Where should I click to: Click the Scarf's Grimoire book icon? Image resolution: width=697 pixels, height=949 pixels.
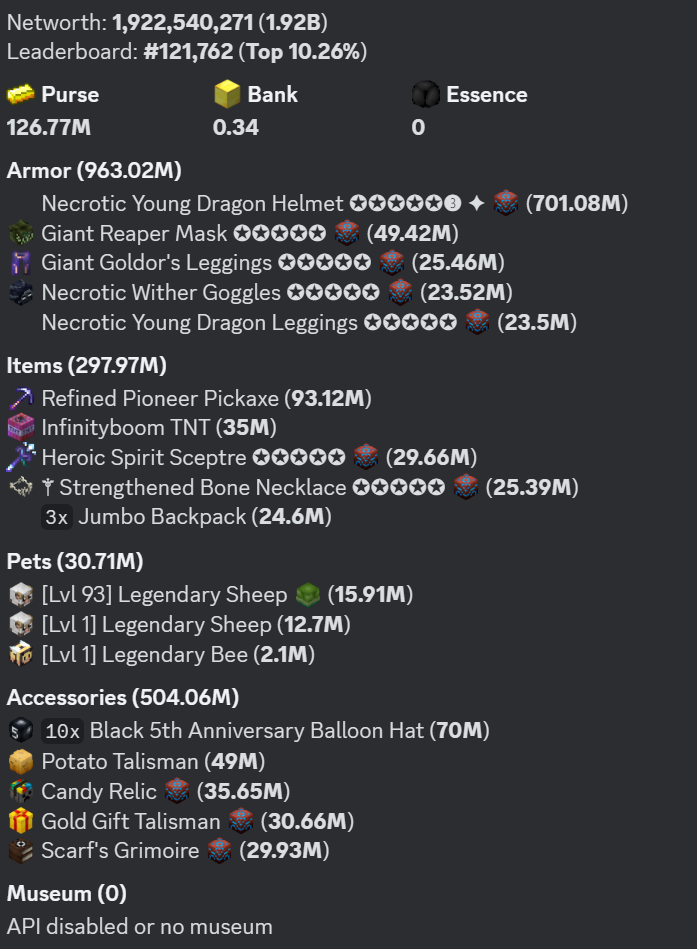pyautogui.click(x=21, y=851)
